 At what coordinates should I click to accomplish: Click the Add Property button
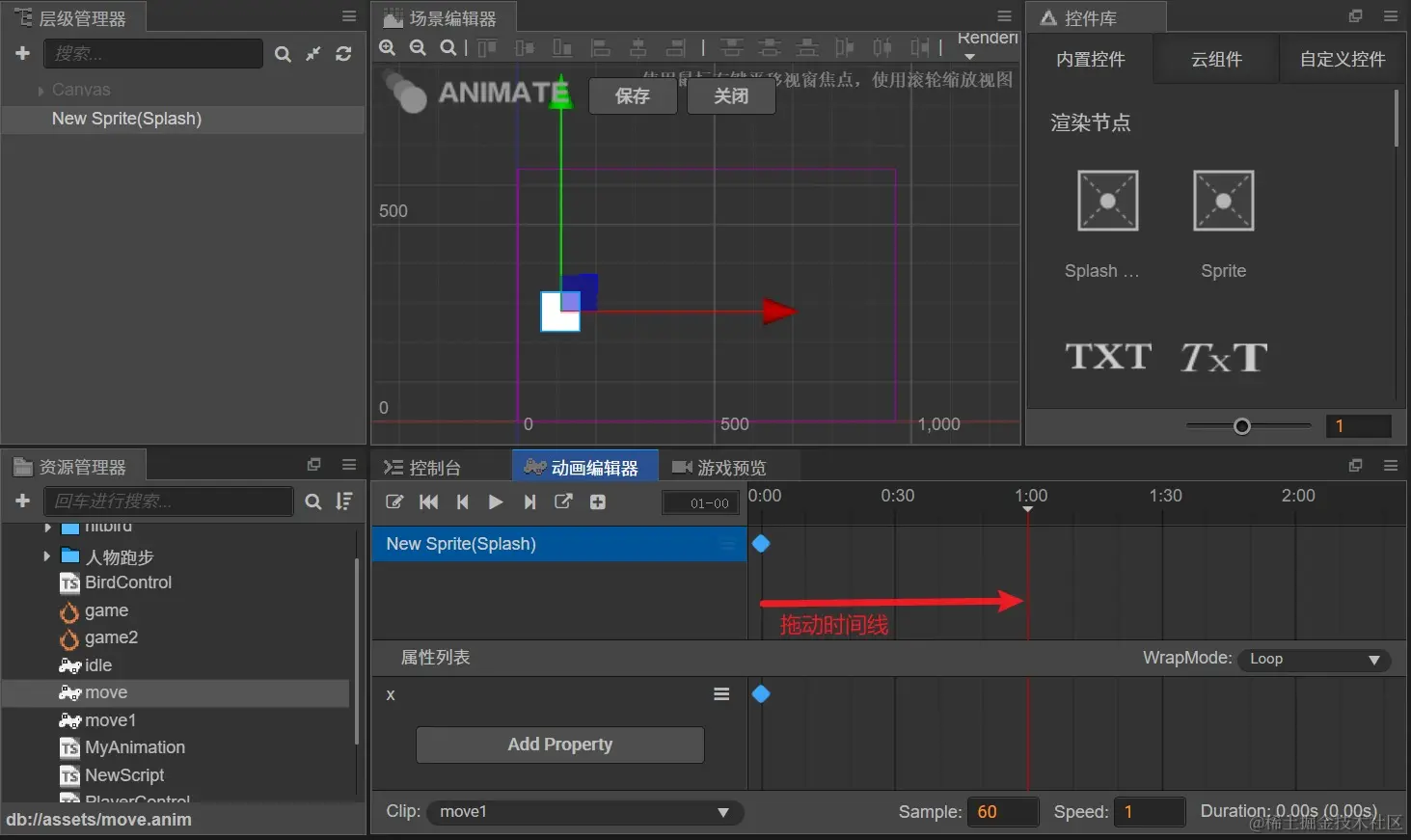tap(560, 745)
